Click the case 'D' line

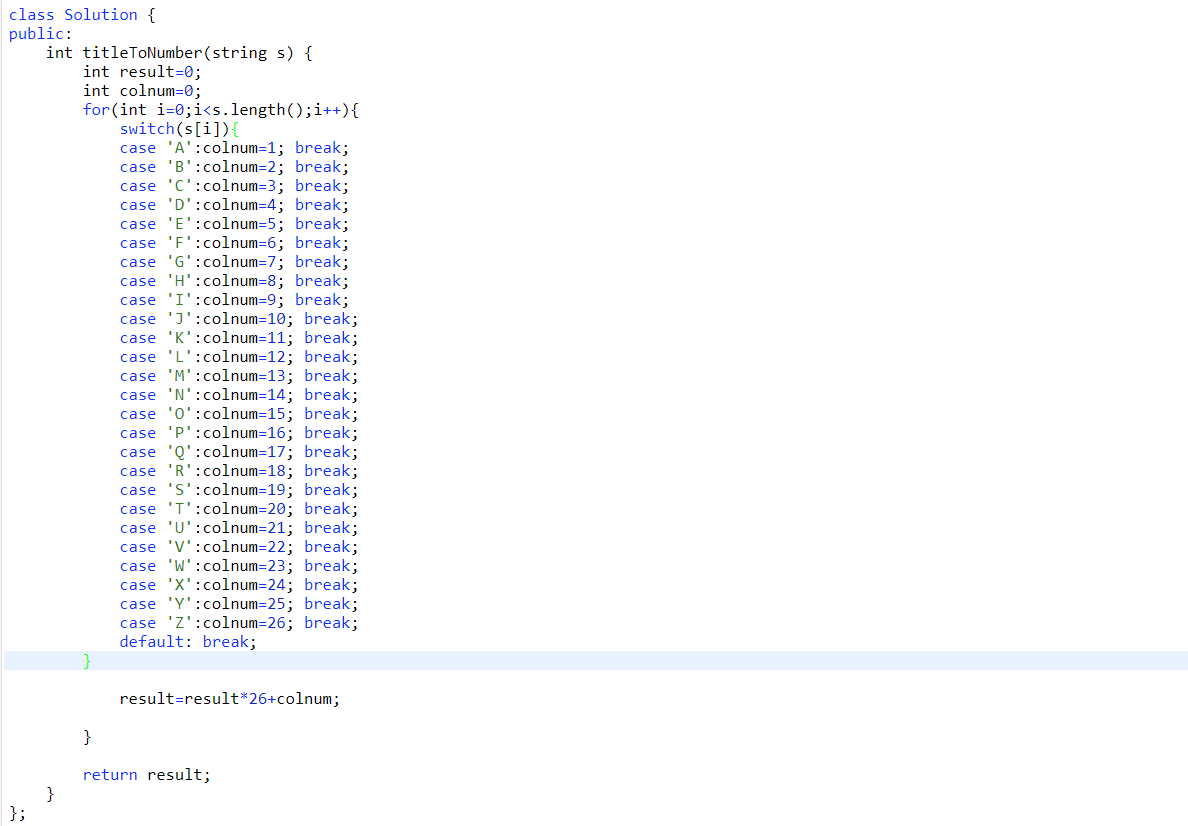coord(234,205)
